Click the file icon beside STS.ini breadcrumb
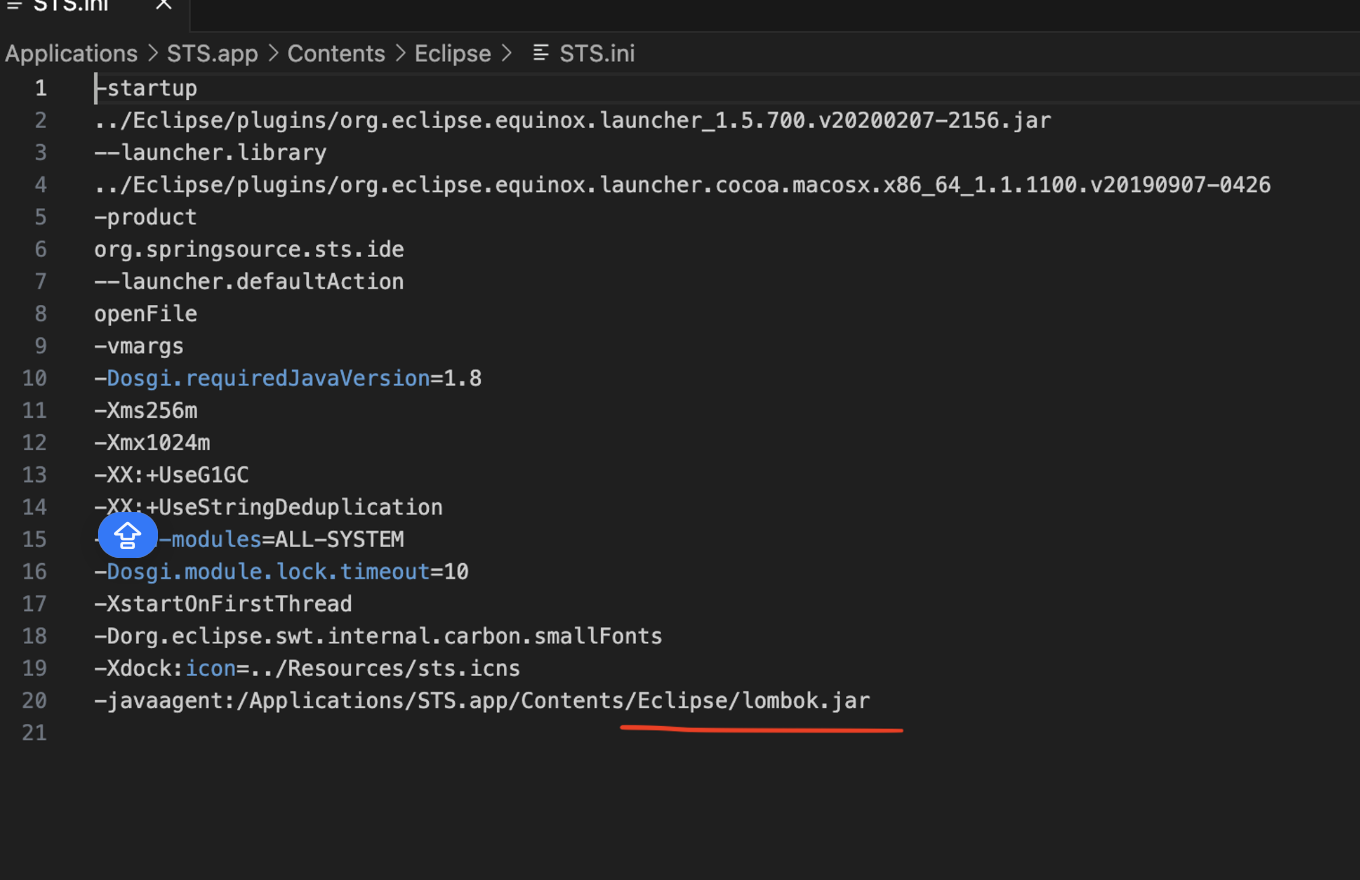Viewport: 1360px width, 880px height. [541, 53]
